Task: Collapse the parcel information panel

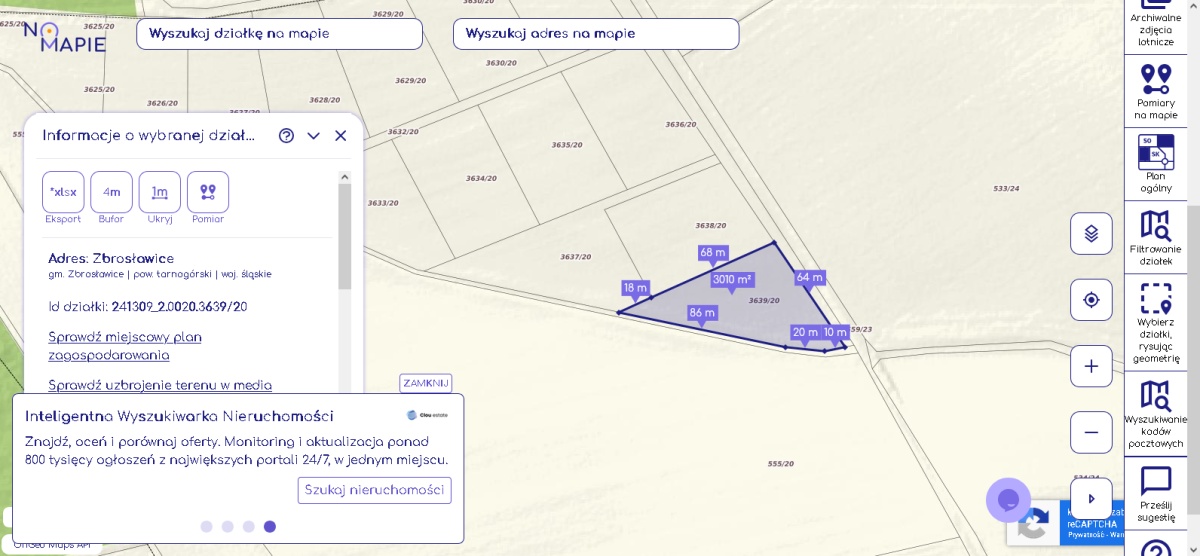Action: click(313, 136)
